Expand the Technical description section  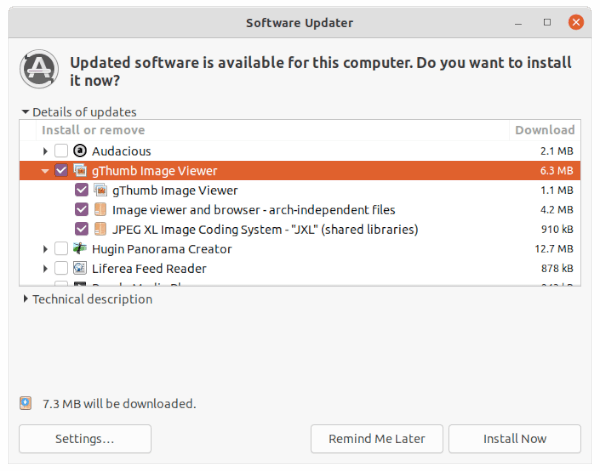pyautogui.click(x=26, y=299)
